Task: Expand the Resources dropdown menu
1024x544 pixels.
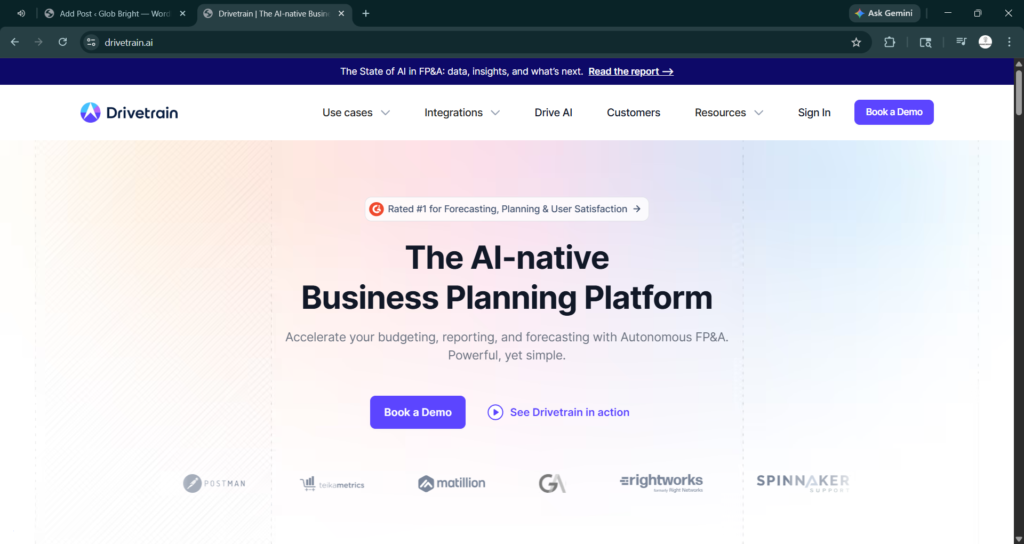Action: (729, 113)
